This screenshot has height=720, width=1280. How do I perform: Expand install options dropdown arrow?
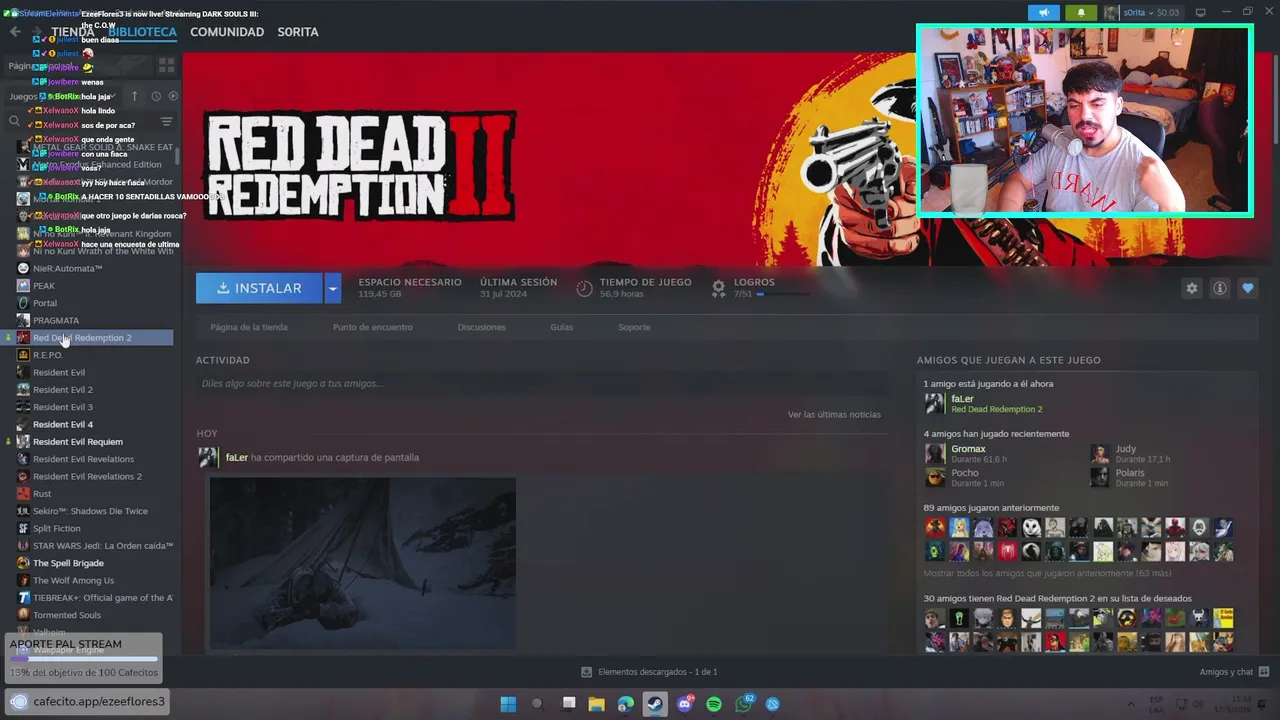[x=333, y=288]
